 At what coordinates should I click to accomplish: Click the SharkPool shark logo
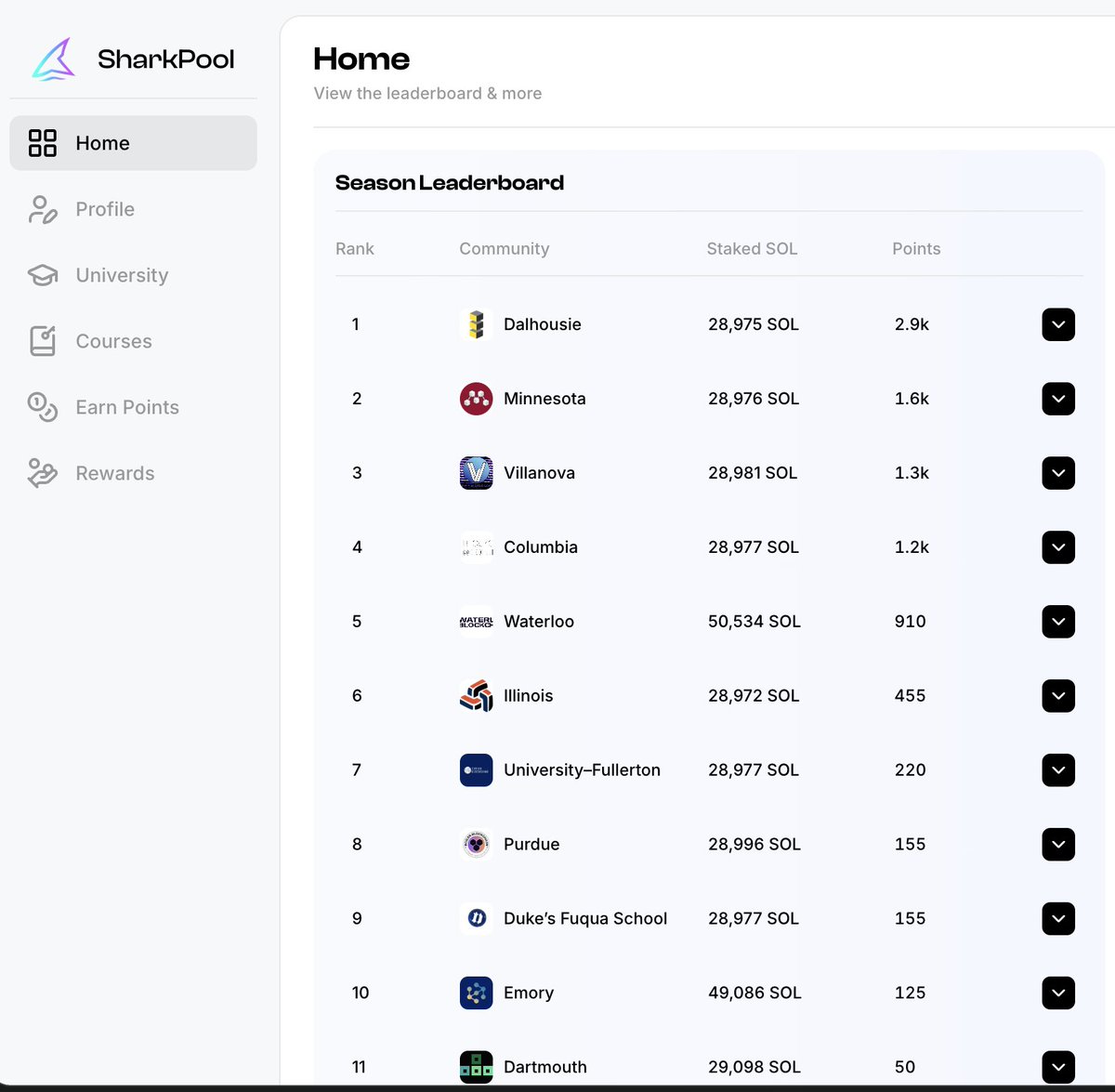pos(53,59)
